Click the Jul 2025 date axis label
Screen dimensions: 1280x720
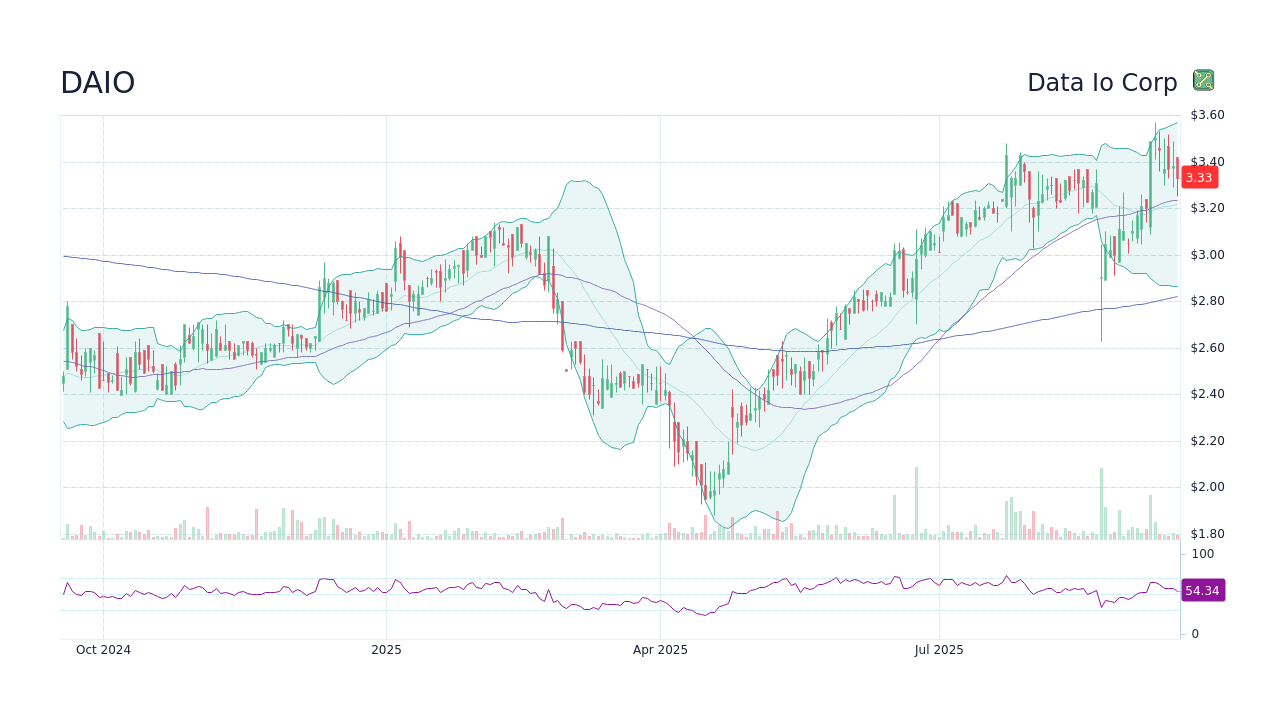pyautogui.click(x=940, y=650)
